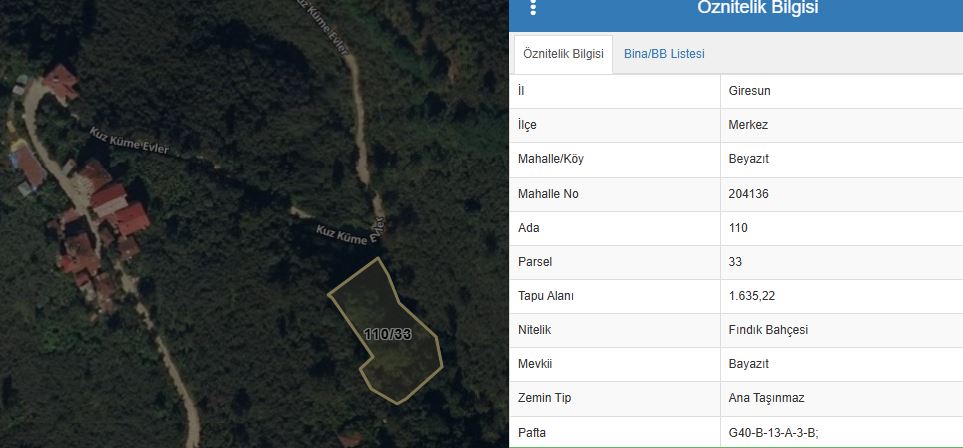963x448 pixels.
Task: Click the Merkez value for İlçe
Action: pyautogui.click(x=748, y=125)
